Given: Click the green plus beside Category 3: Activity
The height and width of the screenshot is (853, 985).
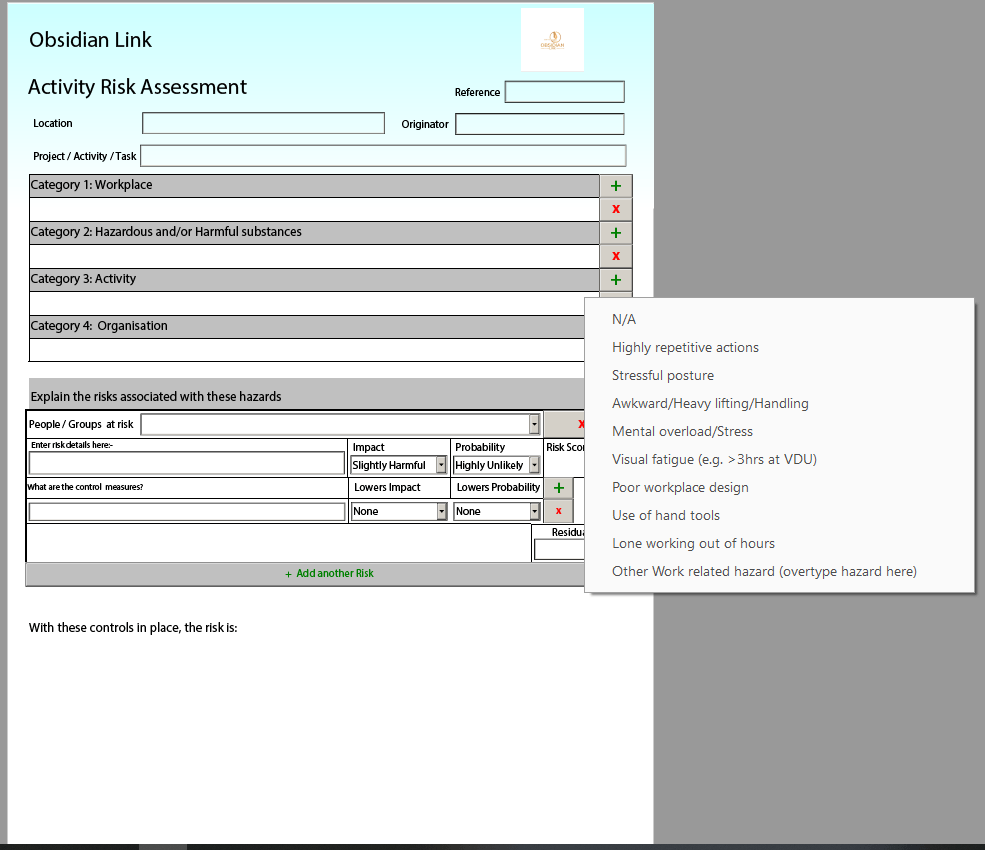Looking at the screenshot, I should coord(615,280).
